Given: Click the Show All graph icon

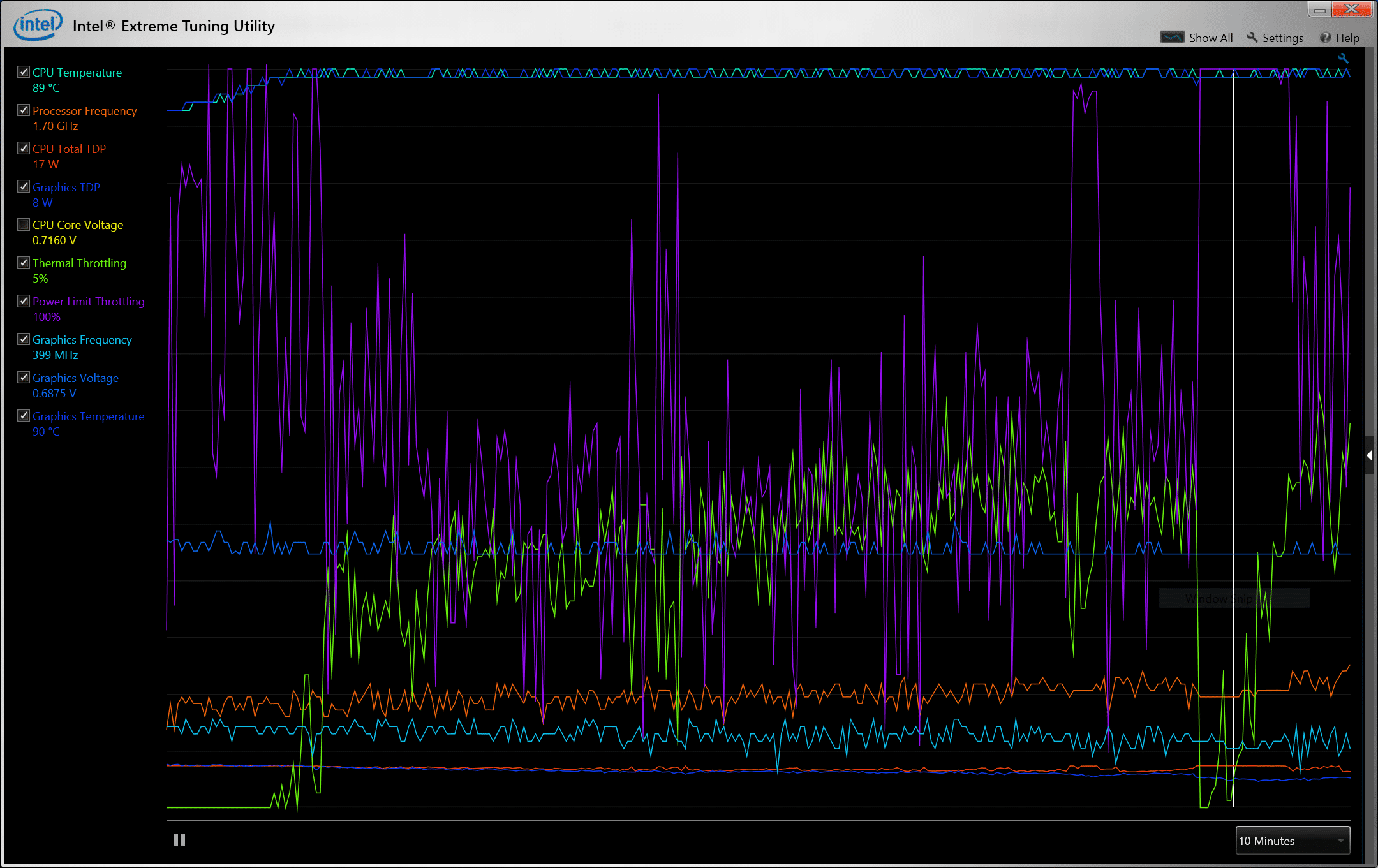Looking at the screenshot, I should click(x=1172, y=38).
